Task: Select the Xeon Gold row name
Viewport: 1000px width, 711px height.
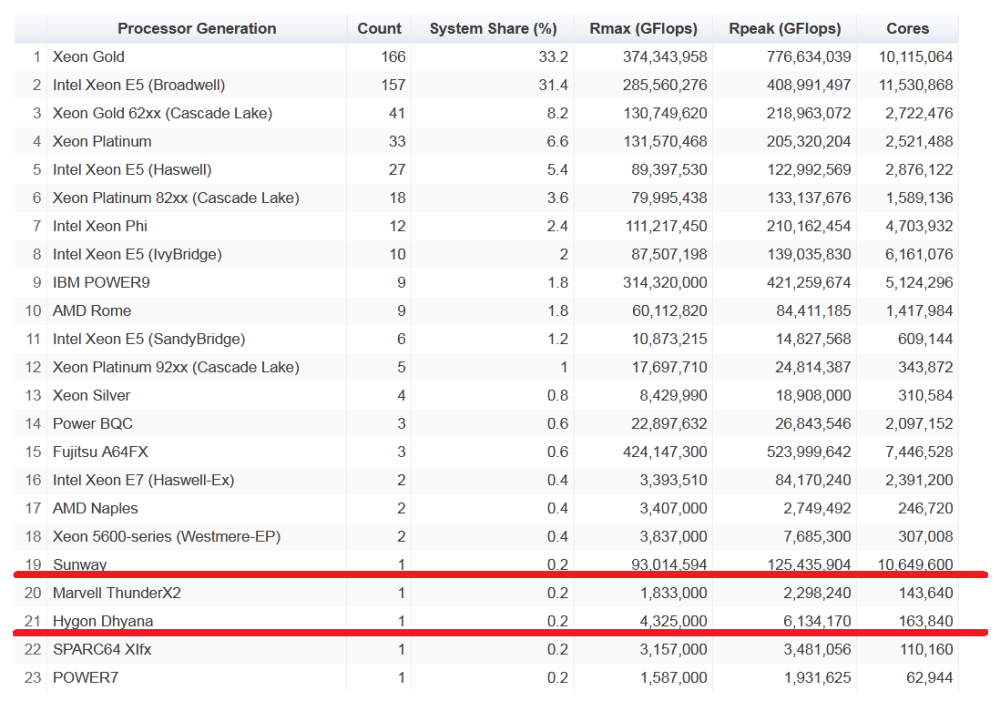Action: click(x=89, y=57)
